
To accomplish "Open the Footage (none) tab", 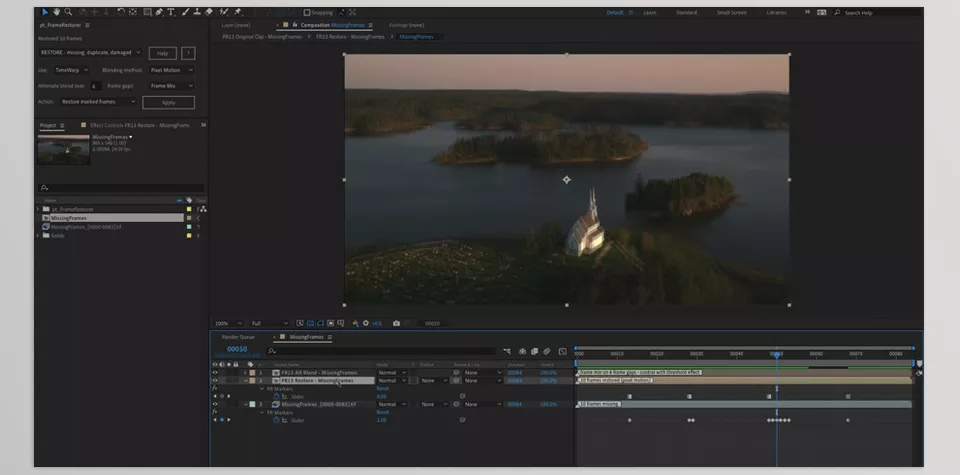I will [407, 25].
